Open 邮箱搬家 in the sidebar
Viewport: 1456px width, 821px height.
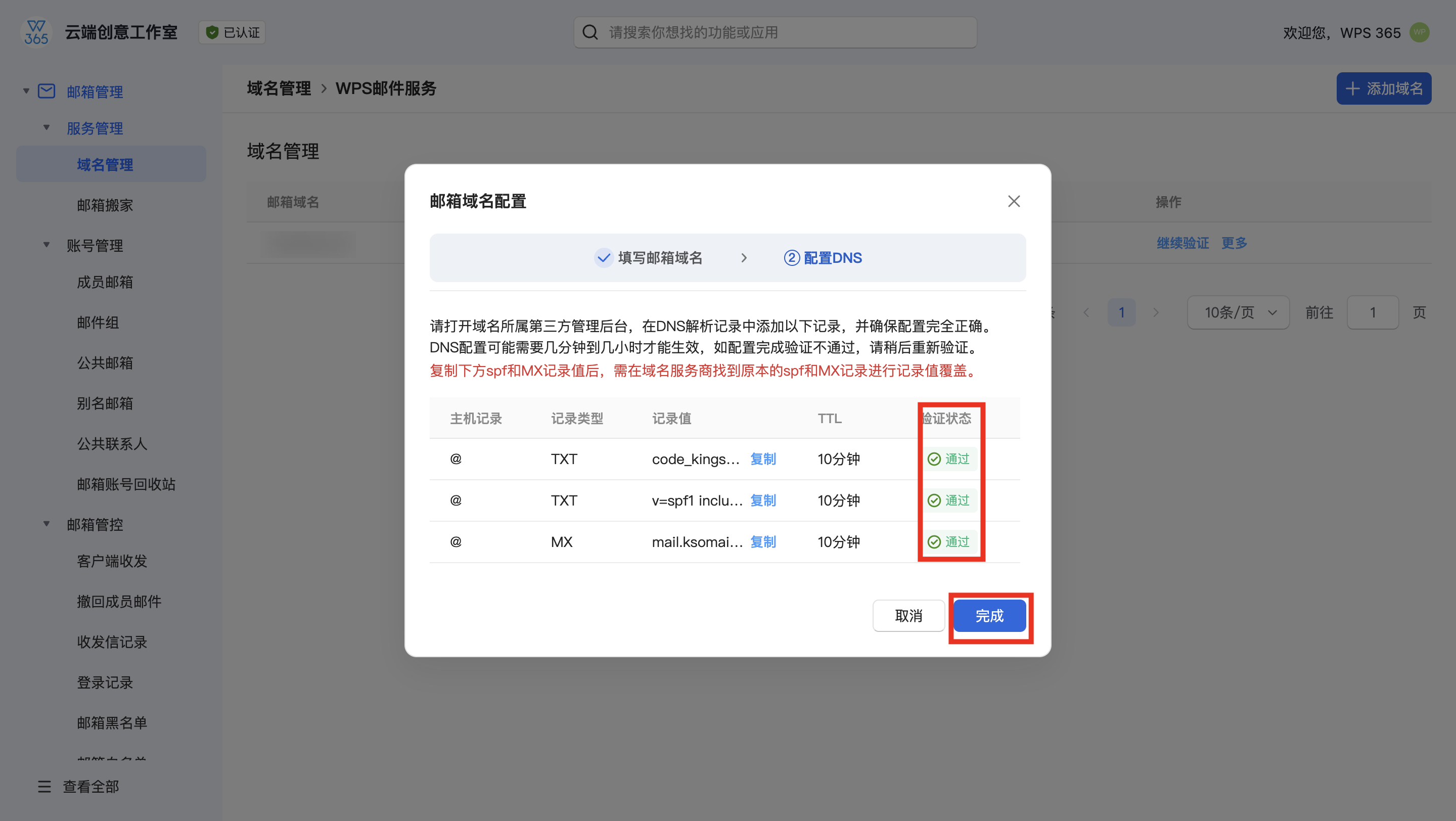(105, 205)
